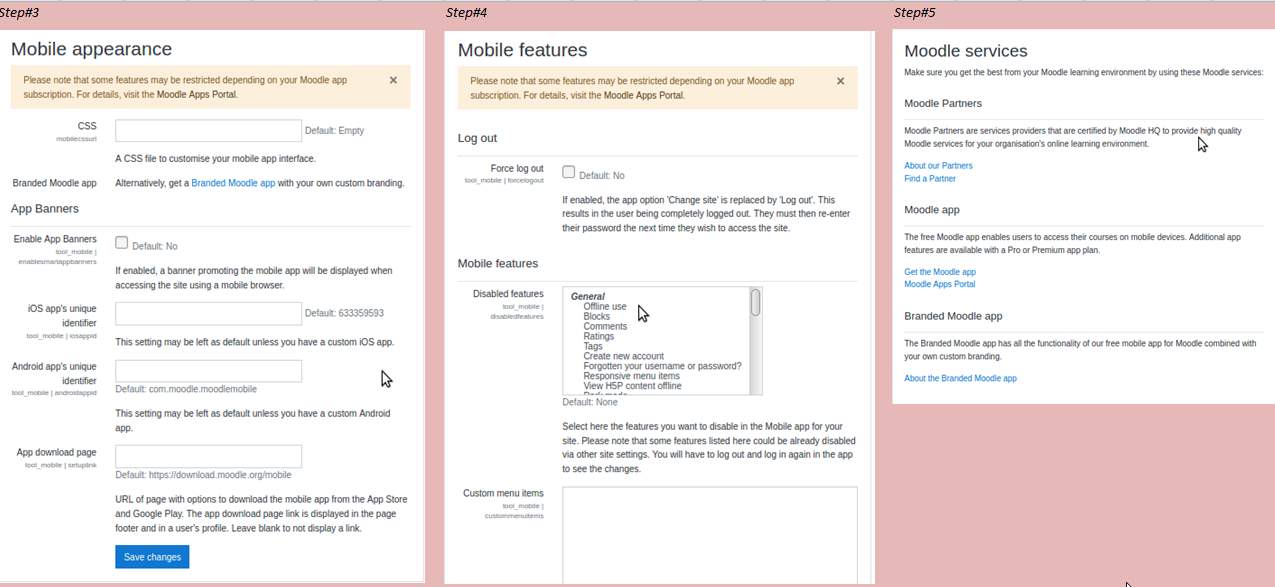Dismiss the Mobile appearance notice with X
The height and width of the screenshot is (587, 1275).
[x=393, y=80]
